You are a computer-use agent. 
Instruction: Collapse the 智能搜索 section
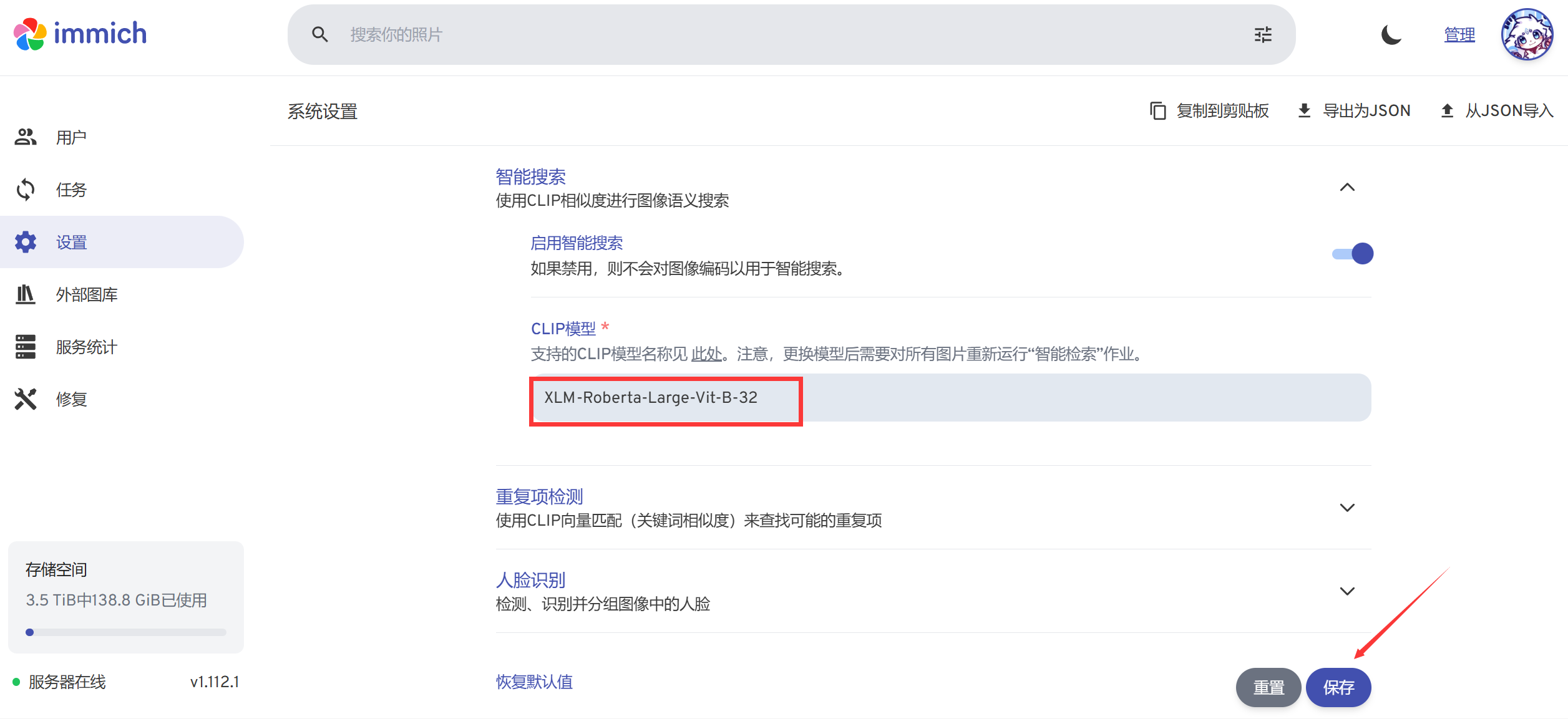(1347, 187)
